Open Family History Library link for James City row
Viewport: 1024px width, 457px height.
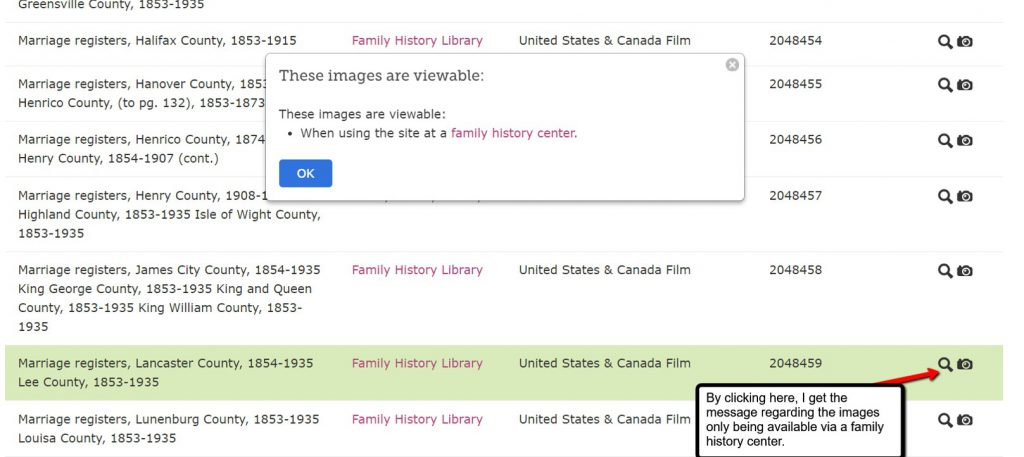[417, 270]
